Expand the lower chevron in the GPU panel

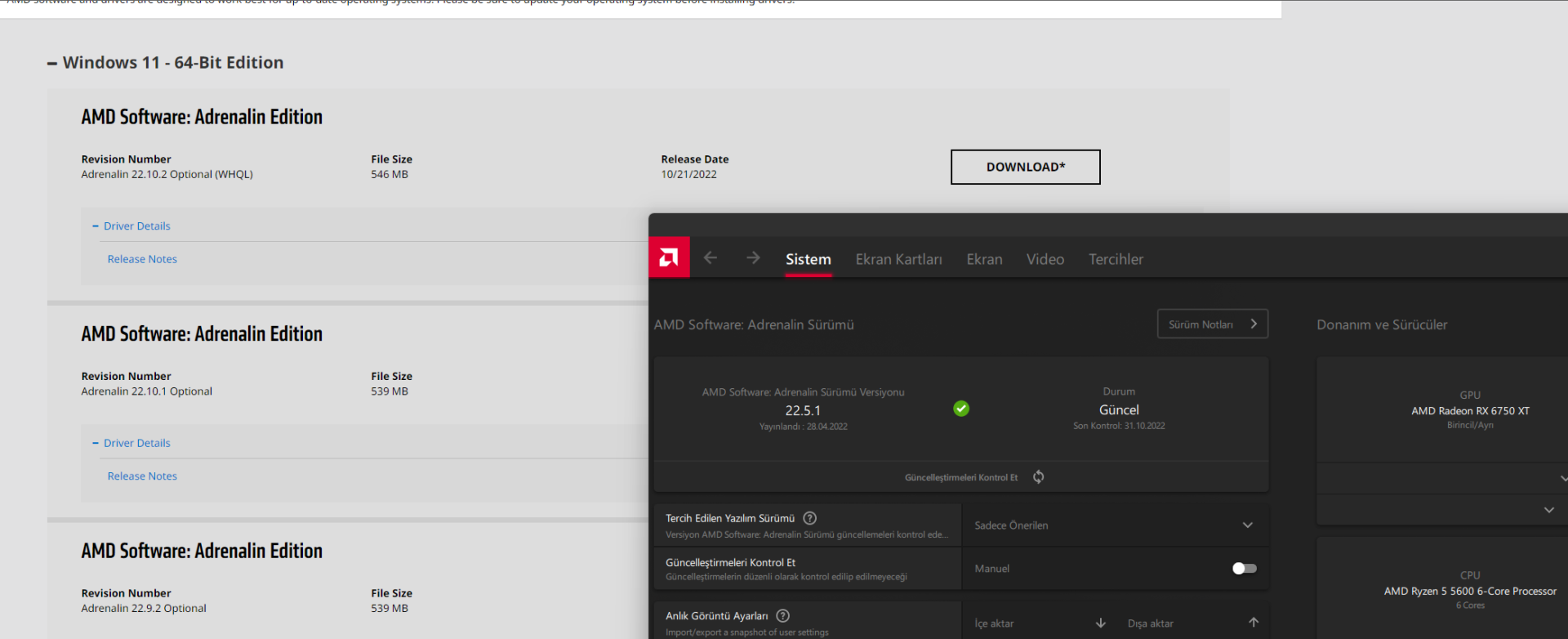pyautogui.click(x=1548, y=510)
